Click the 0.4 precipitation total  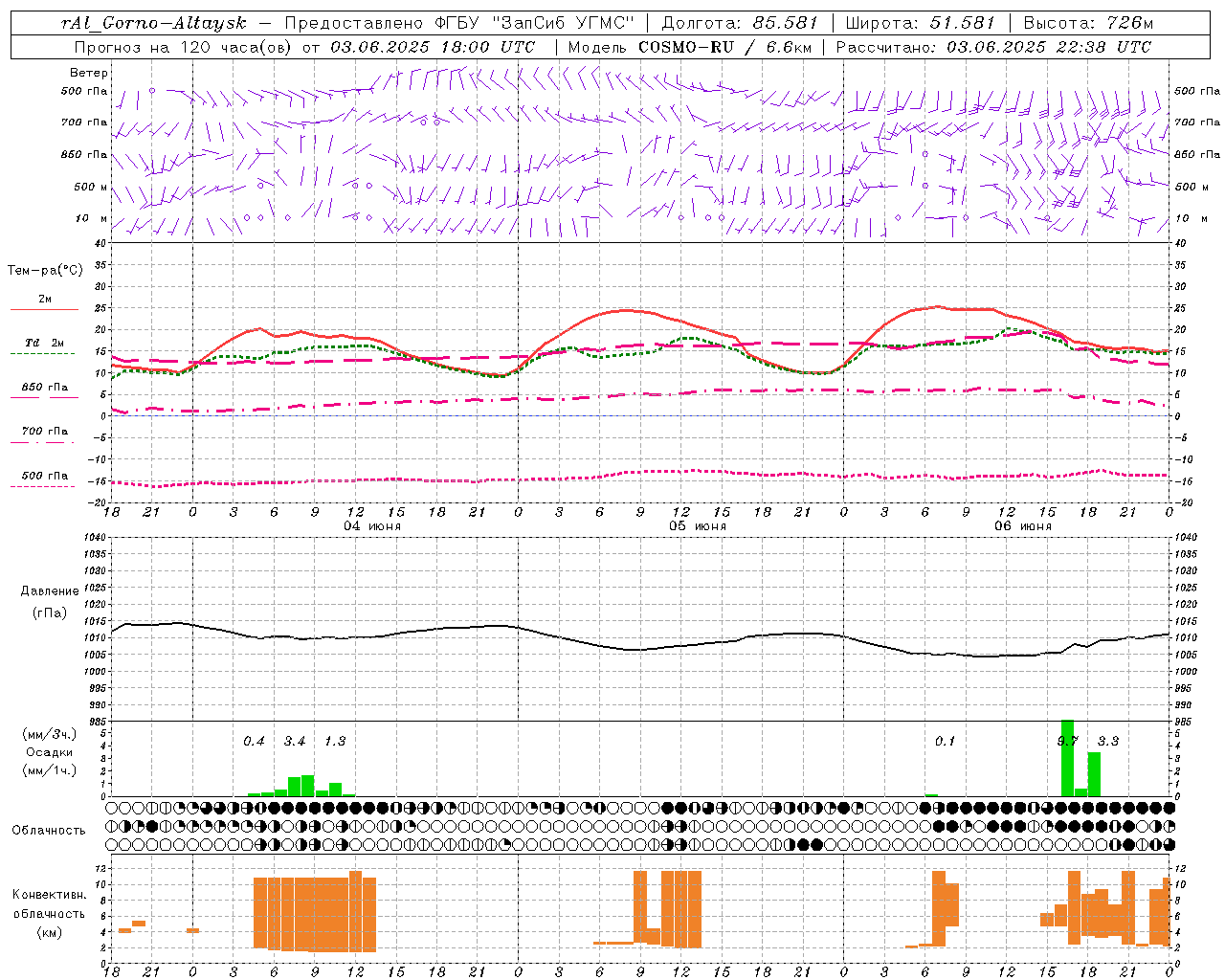point(254,742)
